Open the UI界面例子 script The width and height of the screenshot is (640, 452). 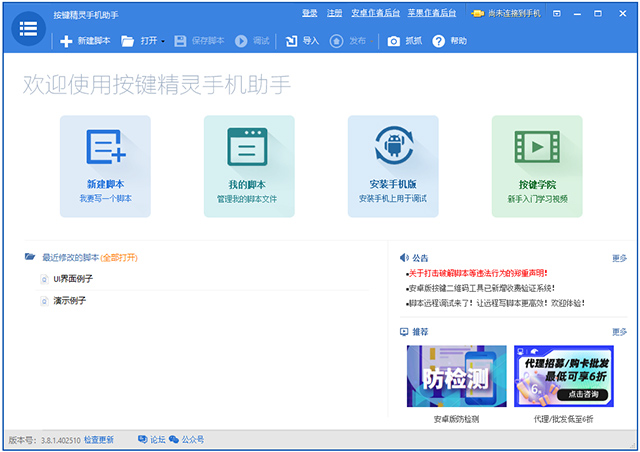point(73,279)
